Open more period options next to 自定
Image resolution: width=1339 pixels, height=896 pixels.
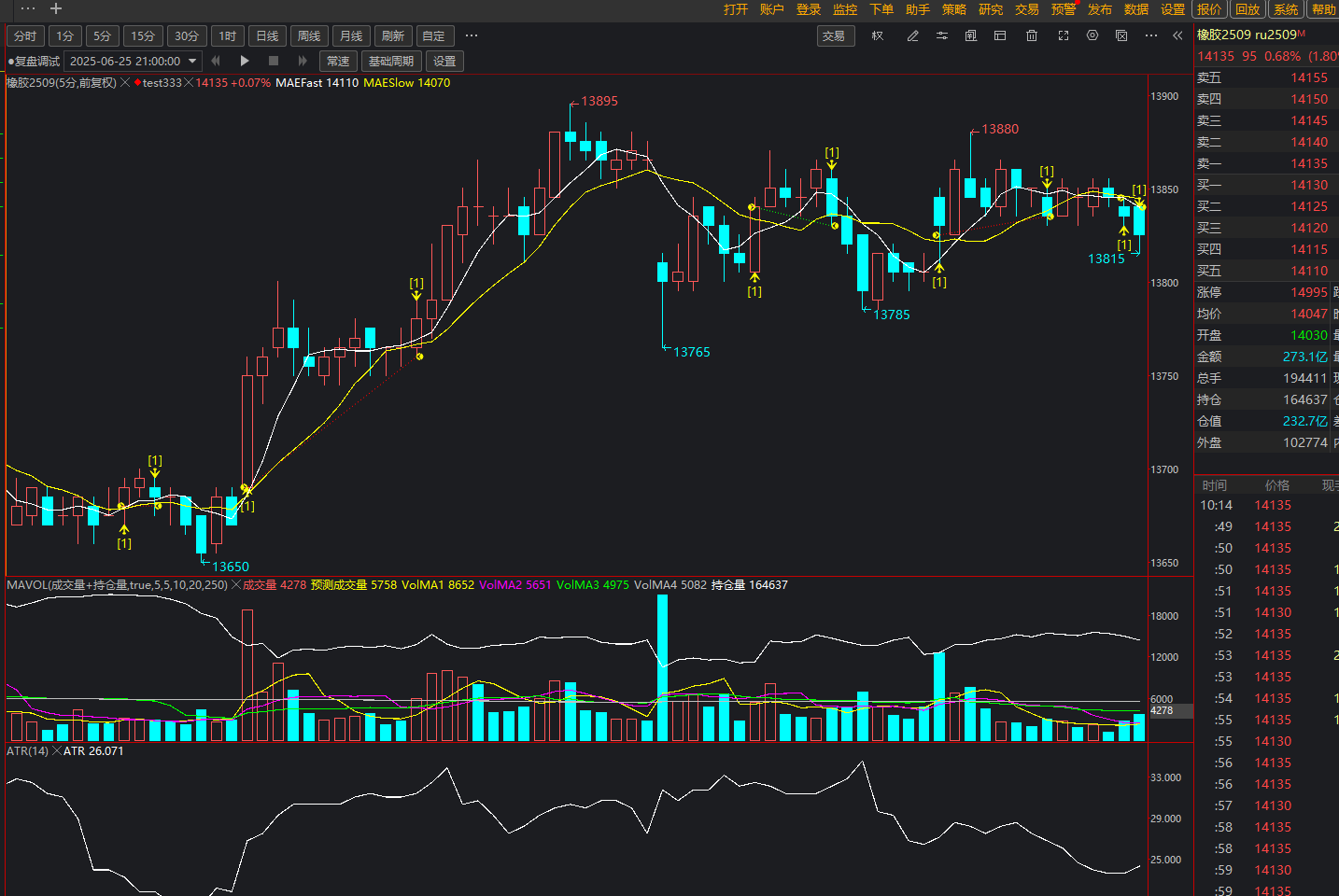click(x=472, y=35)
